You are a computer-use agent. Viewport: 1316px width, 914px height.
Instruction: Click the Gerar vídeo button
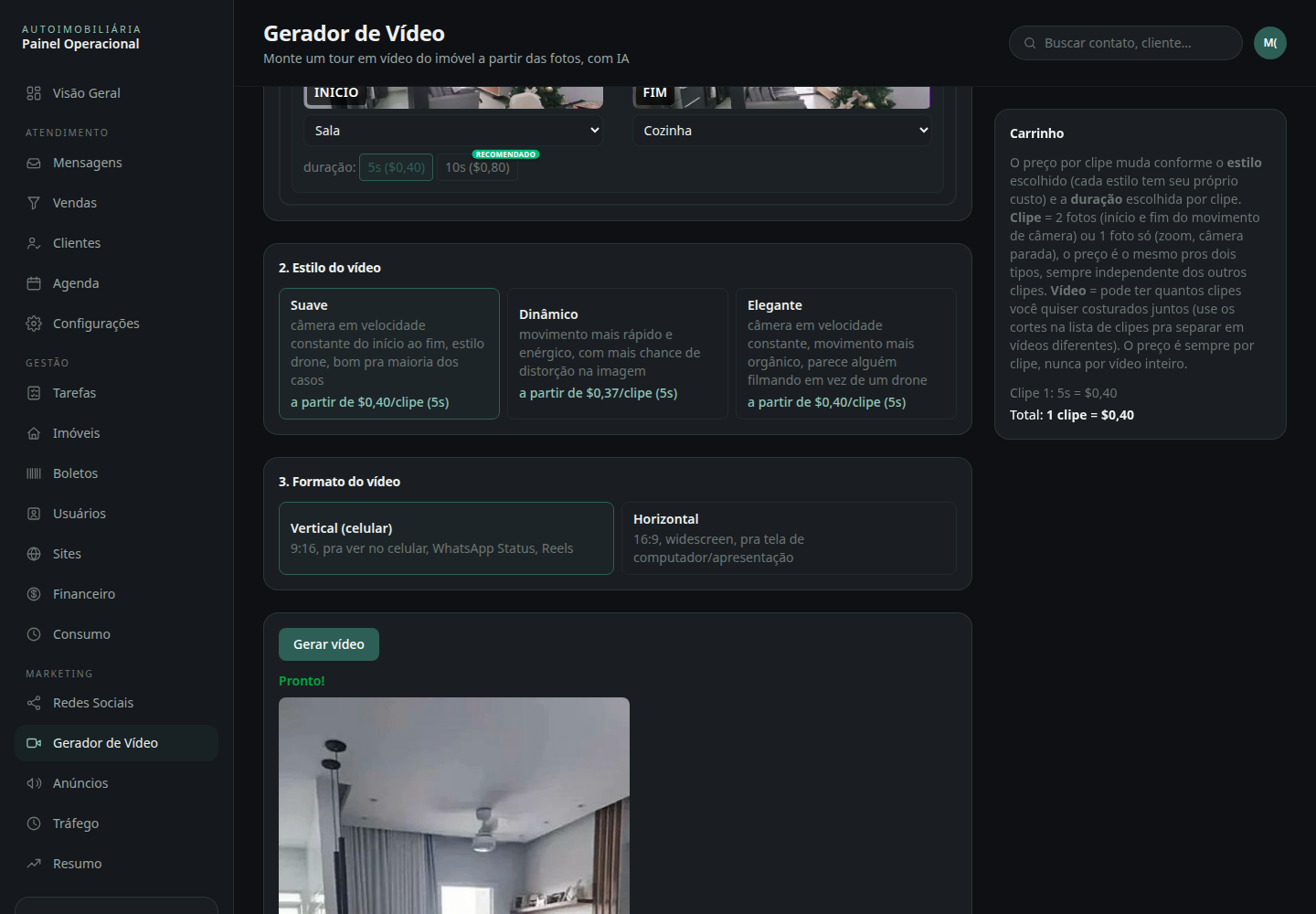pos(329,644)
